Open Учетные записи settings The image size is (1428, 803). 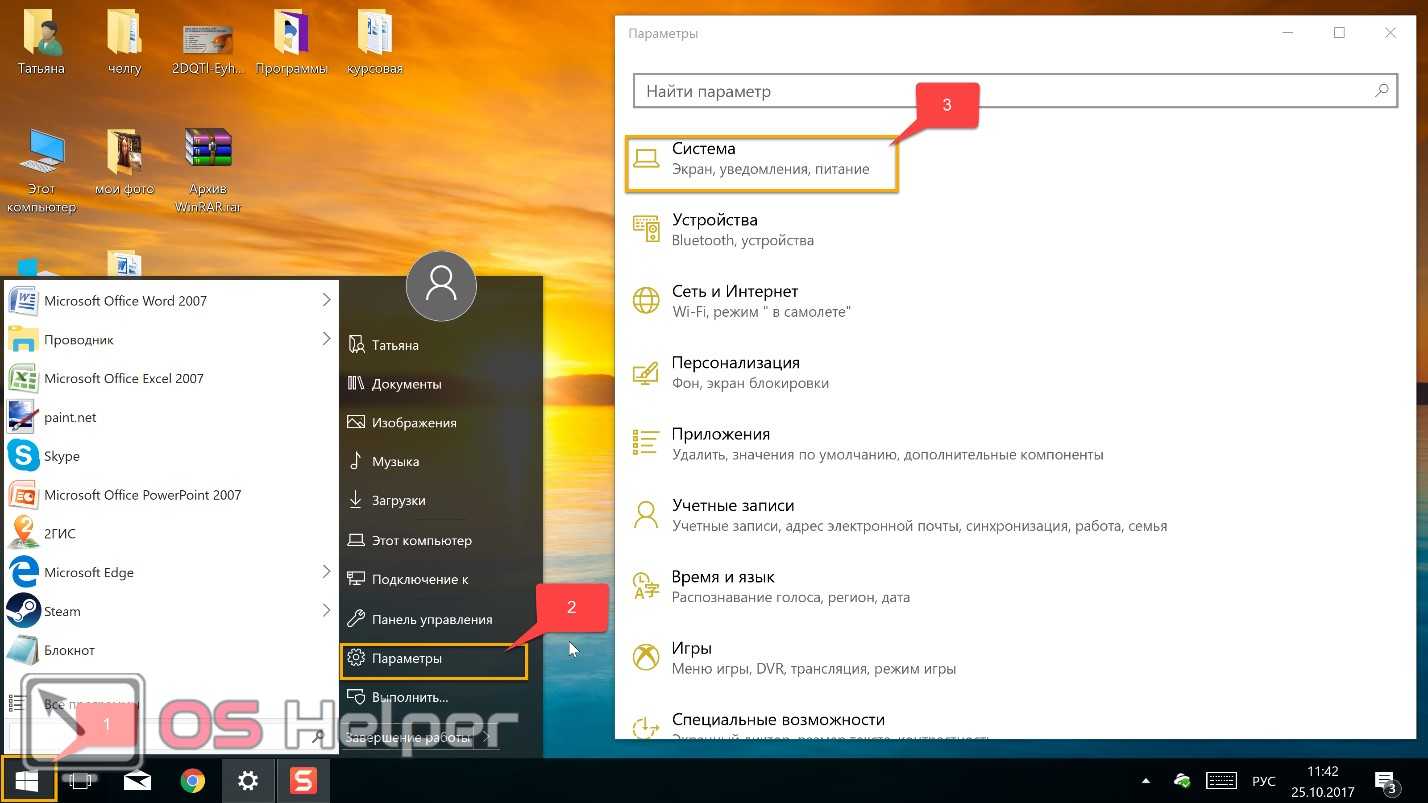point(733,515)
